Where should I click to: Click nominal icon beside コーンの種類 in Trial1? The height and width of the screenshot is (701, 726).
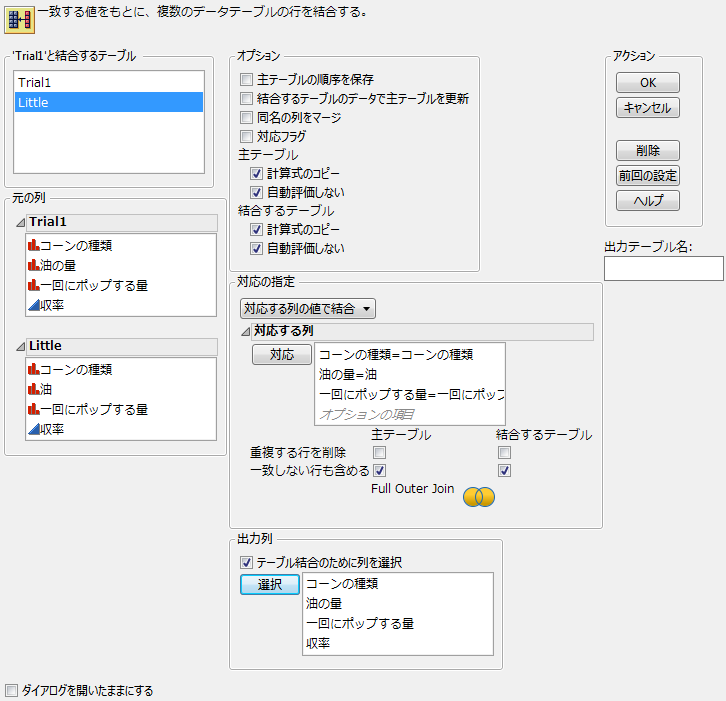(x=33, y=246)
